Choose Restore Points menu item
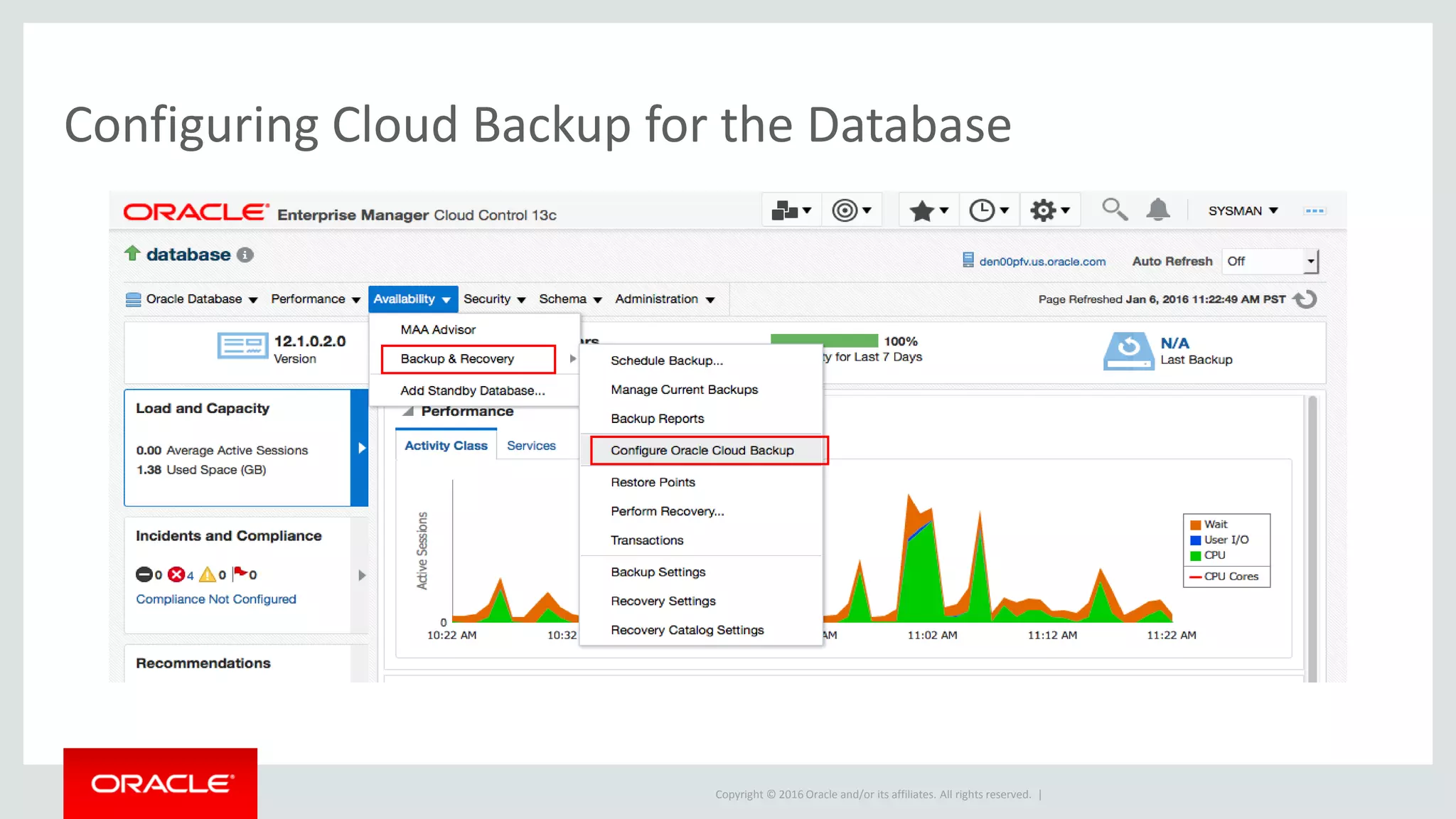This screenshot has width=1456, height=819. pyautogui.click(x=653, y=483)
